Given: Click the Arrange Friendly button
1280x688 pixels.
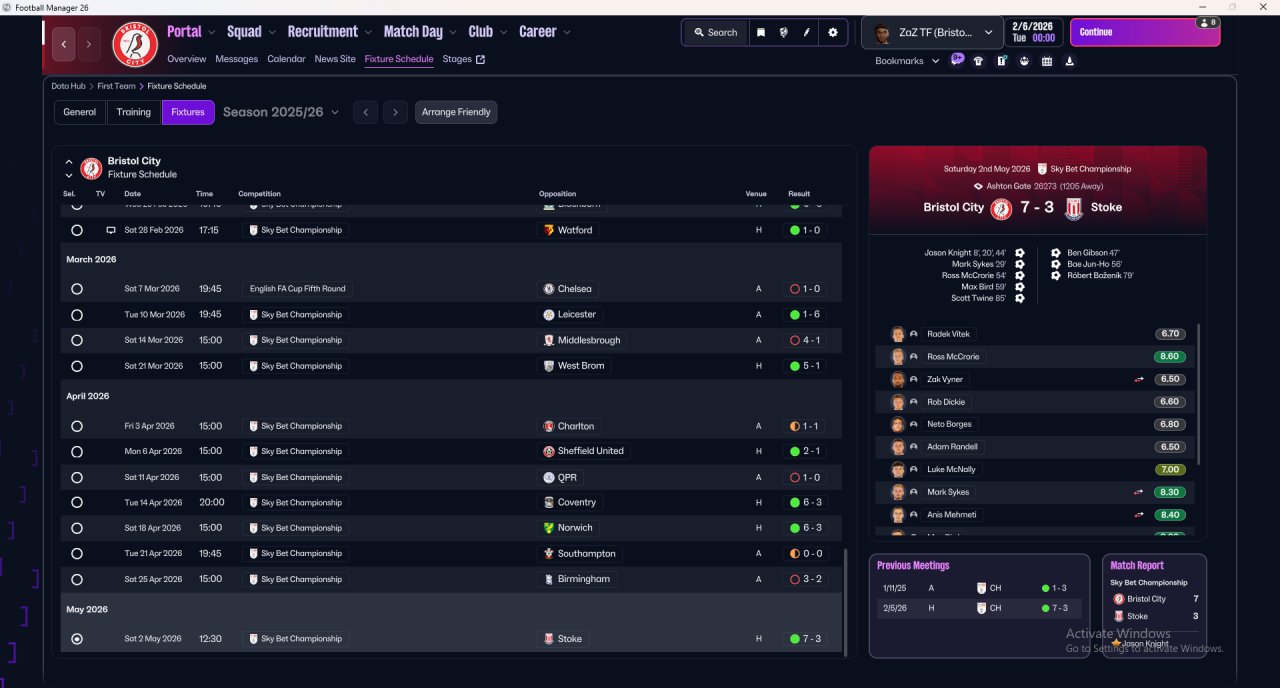Looking at the screenshot, I should (456, 112).
